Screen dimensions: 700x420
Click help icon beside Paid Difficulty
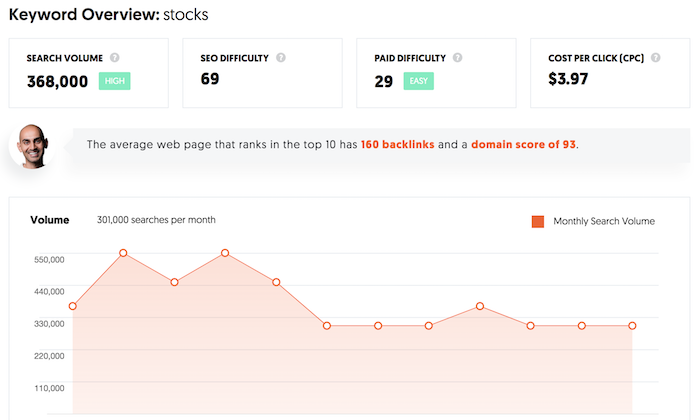pos(458,58)
